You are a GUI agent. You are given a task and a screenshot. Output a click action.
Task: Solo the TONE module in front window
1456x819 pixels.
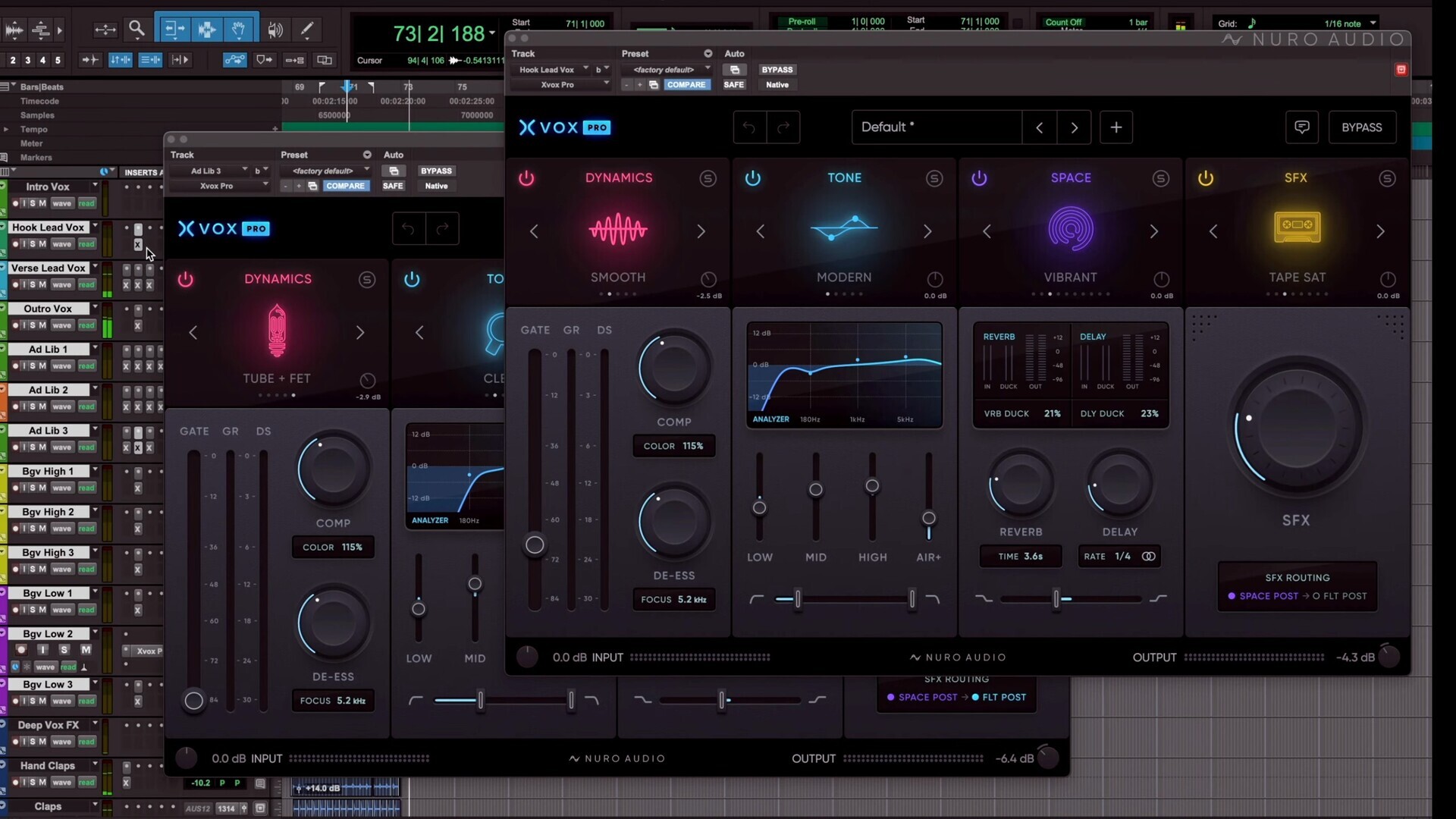(x=934, y=178)
